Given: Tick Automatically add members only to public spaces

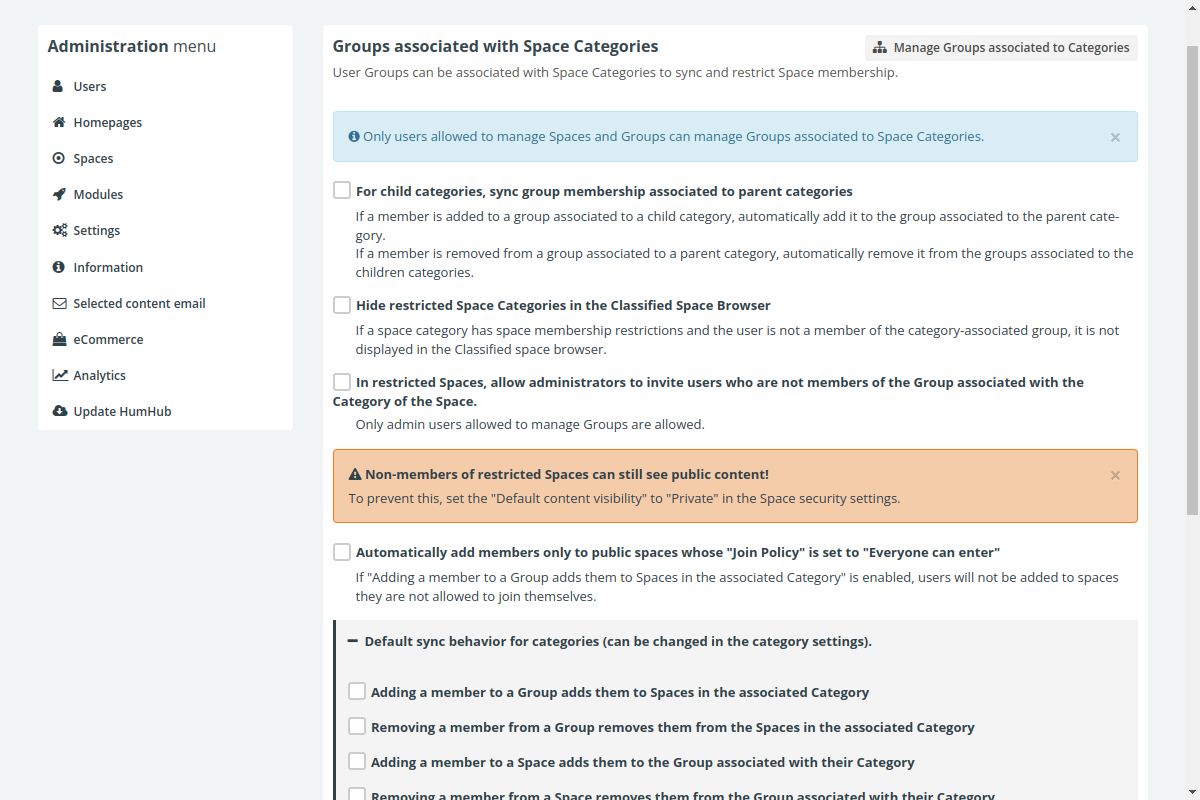Looking at the screenshot, I should pyautogui.click(x=342, y=551).
